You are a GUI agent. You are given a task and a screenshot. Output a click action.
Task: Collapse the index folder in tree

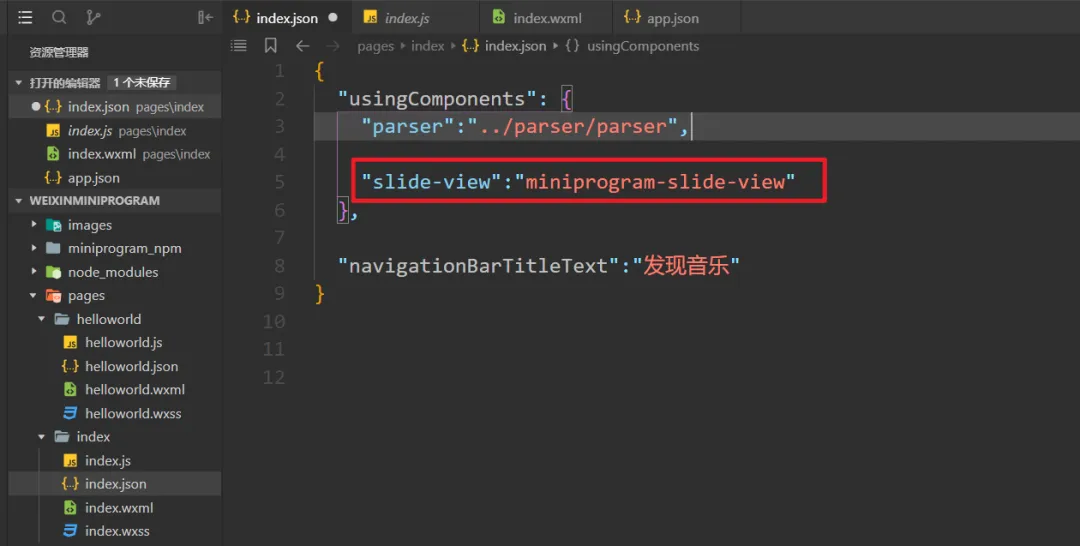[42, 437]
